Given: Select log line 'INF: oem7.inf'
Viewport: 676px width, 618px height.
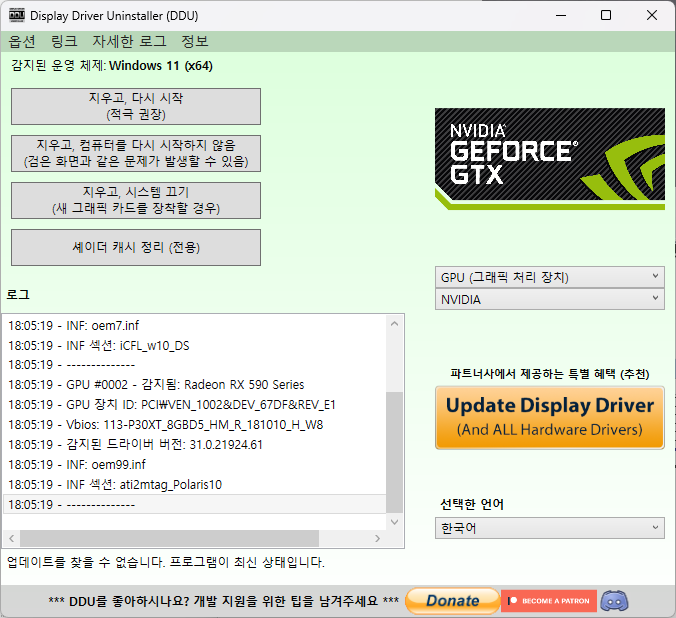Looking at the screenshot, I should (194, 326).
